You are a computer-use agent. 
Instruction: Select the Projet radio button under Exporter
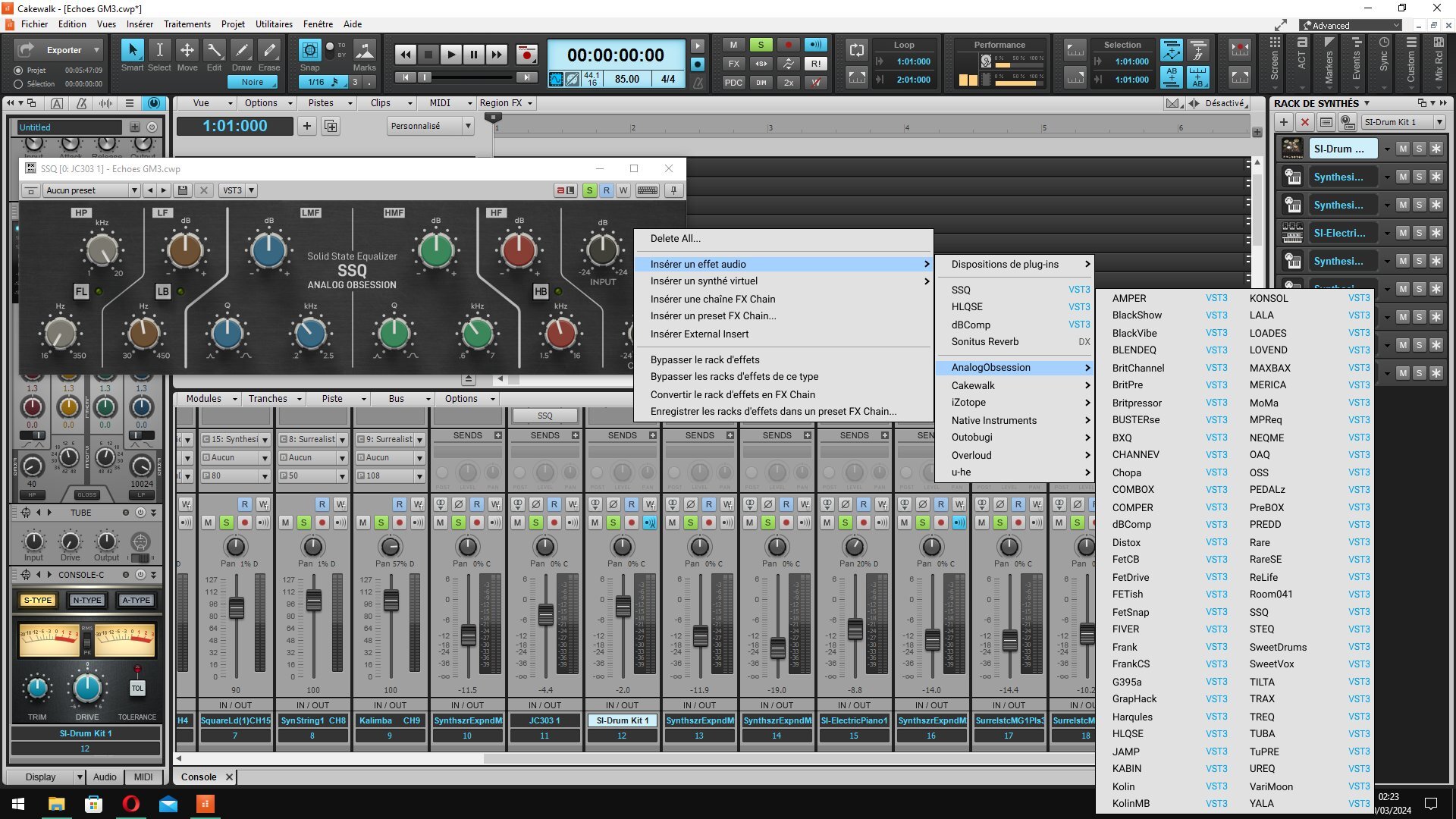pyautogui.click(x=18, y=70)
